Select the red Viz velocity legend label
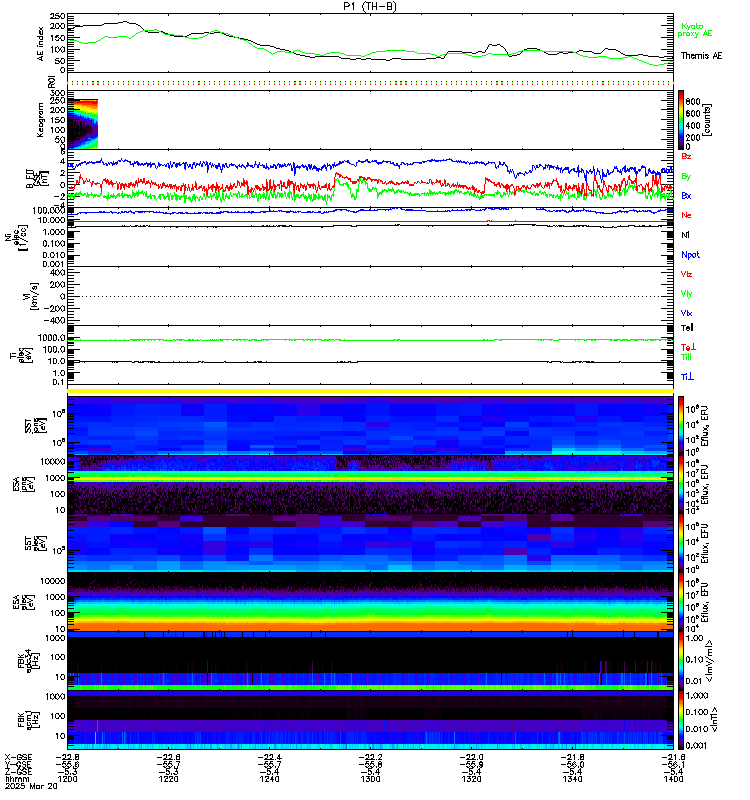Viewport: 750px width, 800px height. [x=686, y=274]
